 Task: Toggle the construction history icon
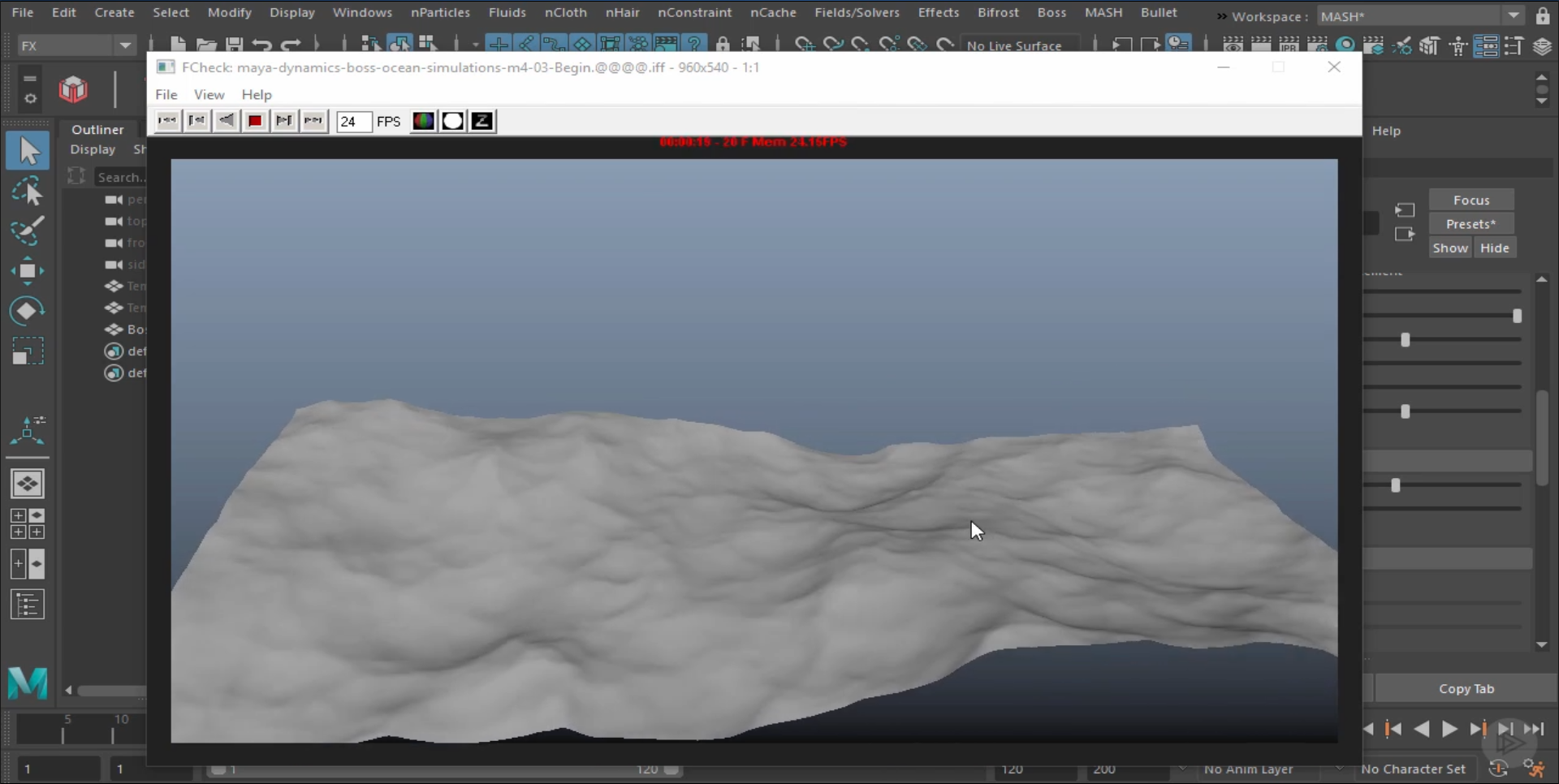pyautogui.click(x=1177, y=44)
